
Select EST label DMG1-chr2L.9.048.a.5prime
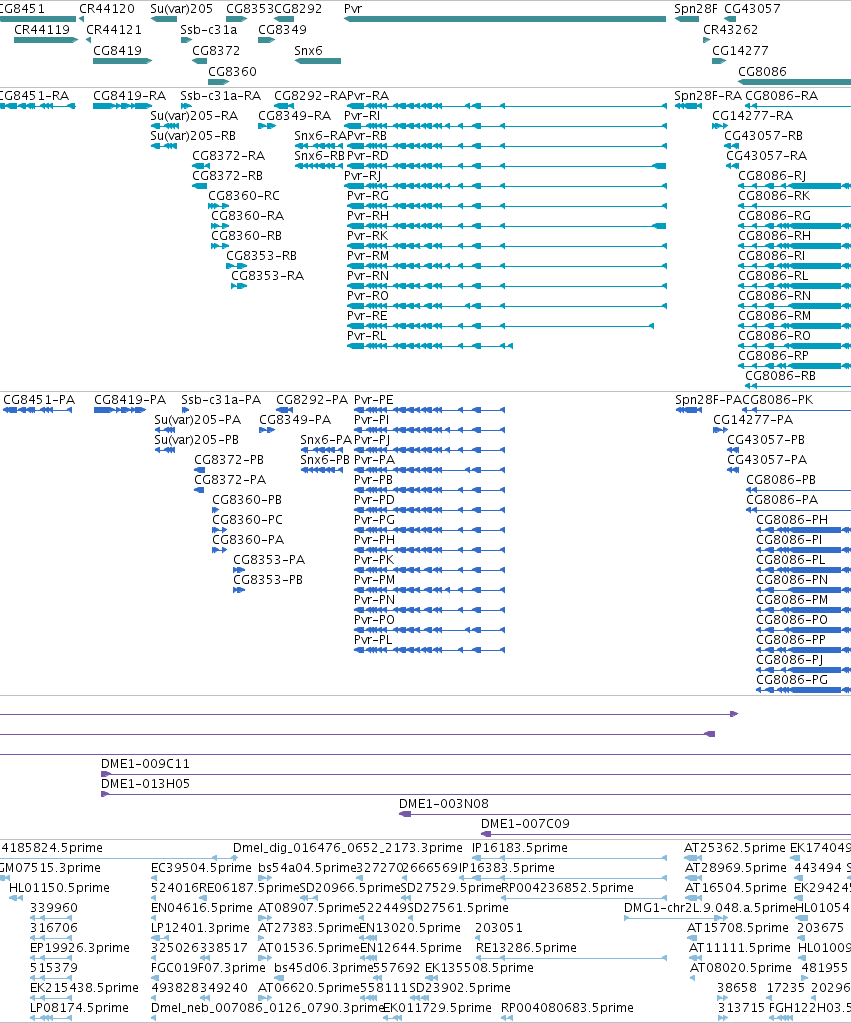pyautogui.click(x=709, y=907)
